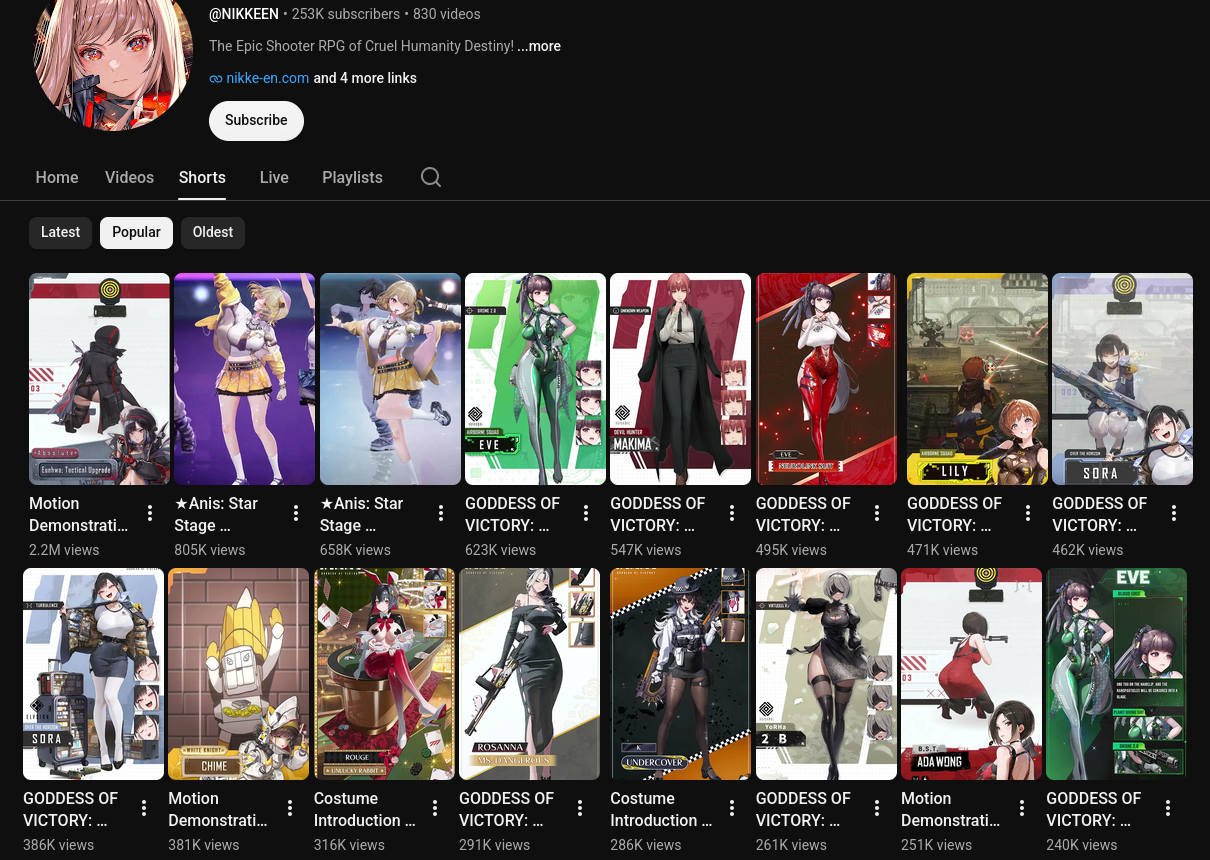1210x860 pixels.
Task: Play the 2B short thumbnail
Action: click(x=826, y=674)
